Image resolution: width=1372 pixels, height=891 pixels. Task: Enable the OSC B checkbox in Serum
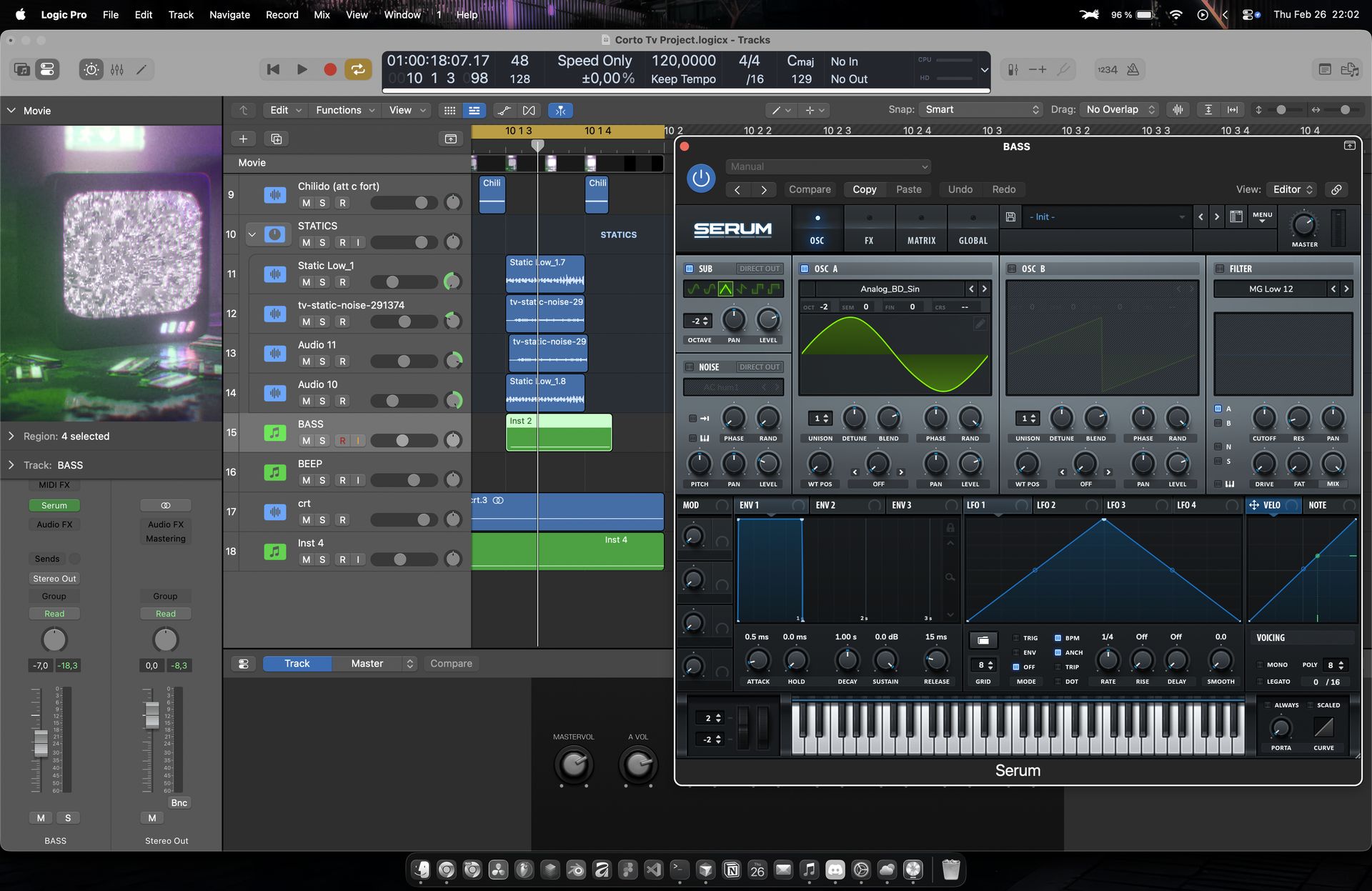coord(1011,269)
